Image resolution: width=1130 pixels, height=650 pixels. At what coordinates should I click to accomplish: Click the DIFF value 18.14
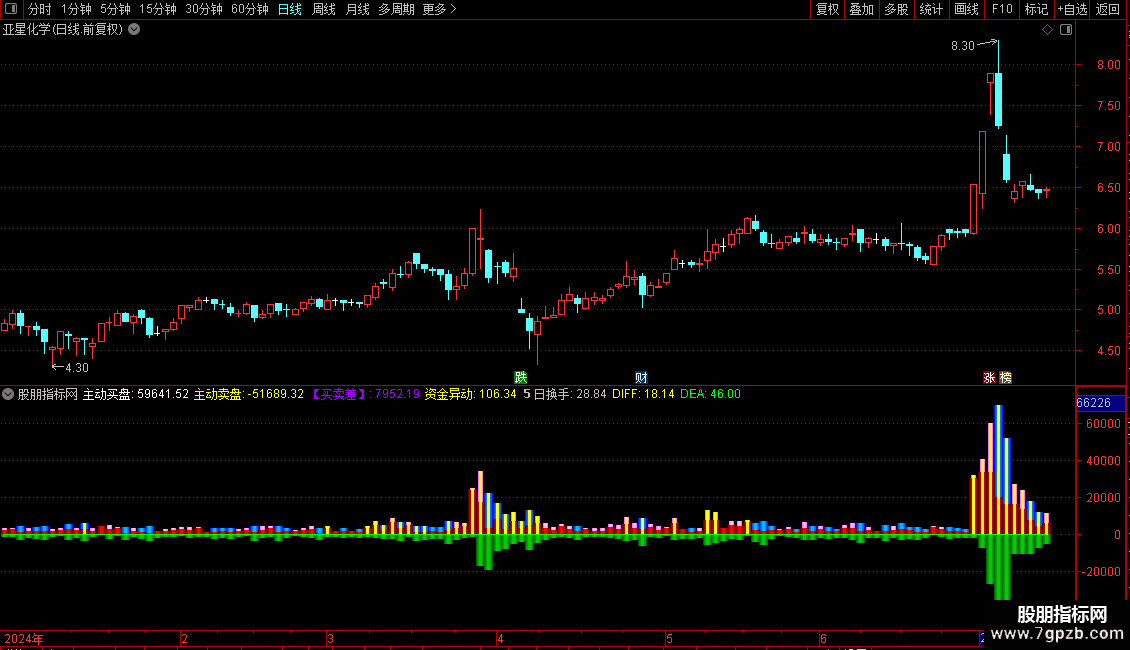pyautogui.click(x=659, y=394)
